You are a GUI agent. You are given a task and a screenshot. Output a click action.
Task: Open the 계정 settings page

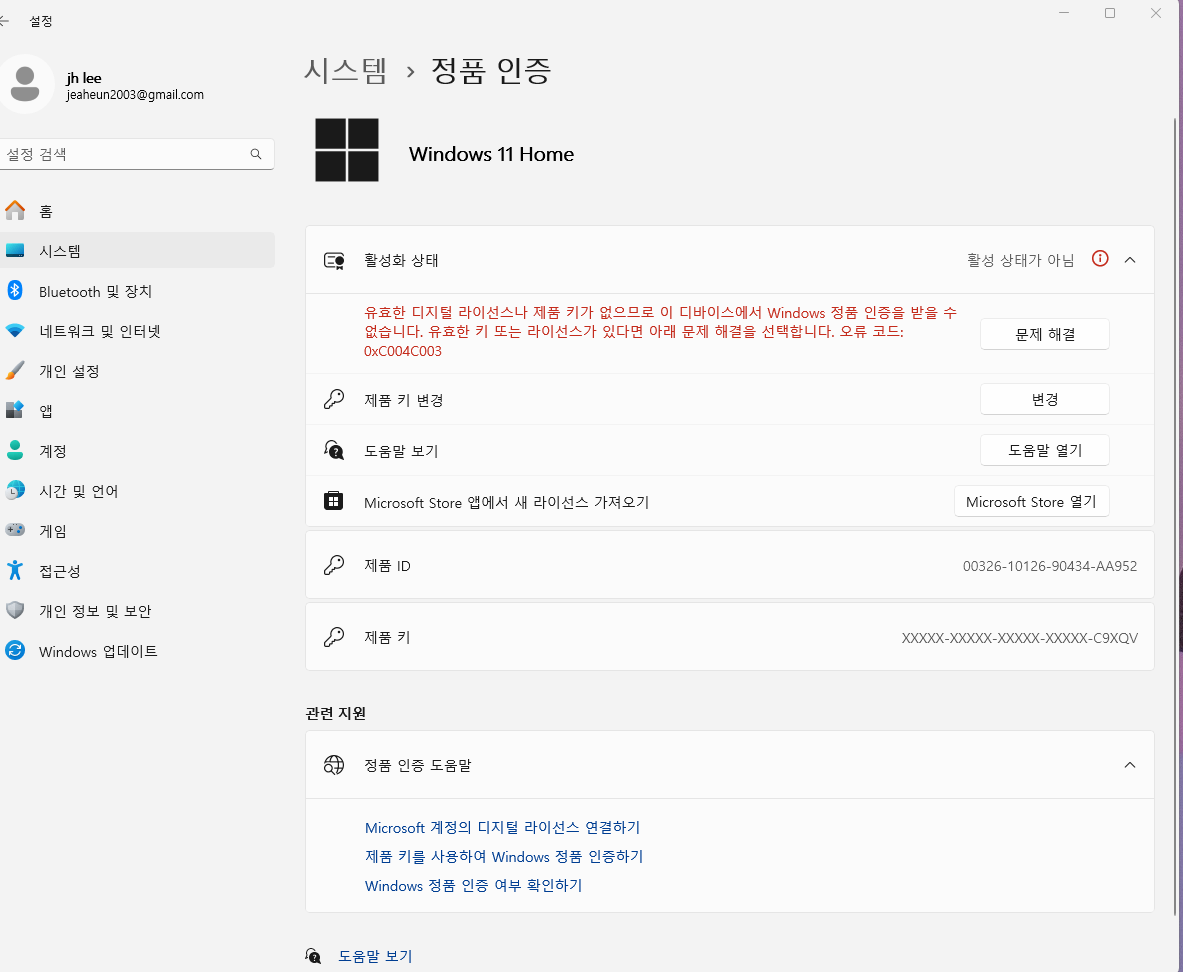tap(137, 451)
